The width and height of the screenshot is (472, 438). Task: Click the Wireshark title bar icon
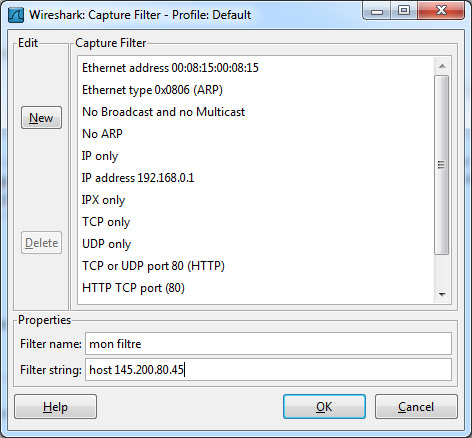(16, 15)
